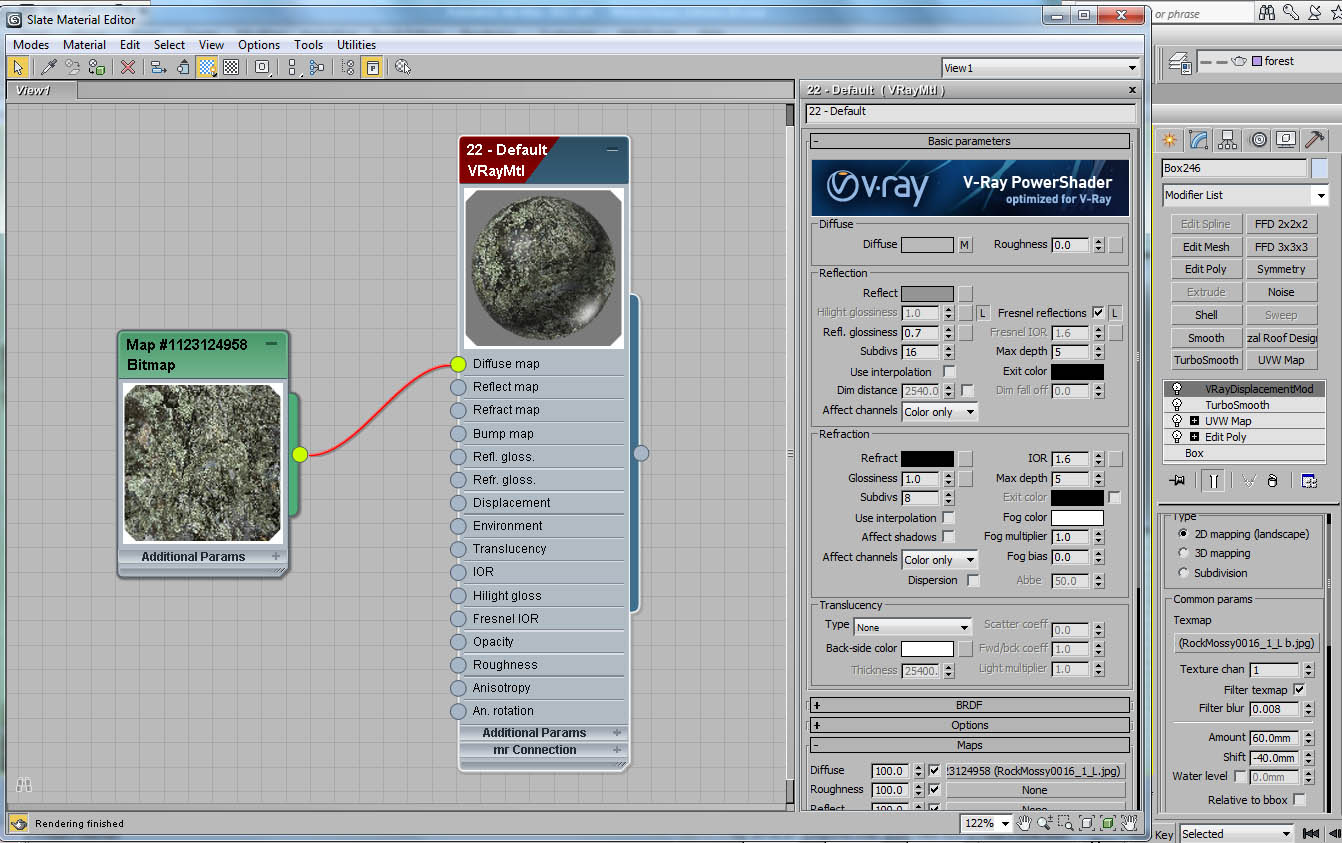Open Translucency Type dropdown
Viewport: 1342px width, 843px height.
[913, 627]
